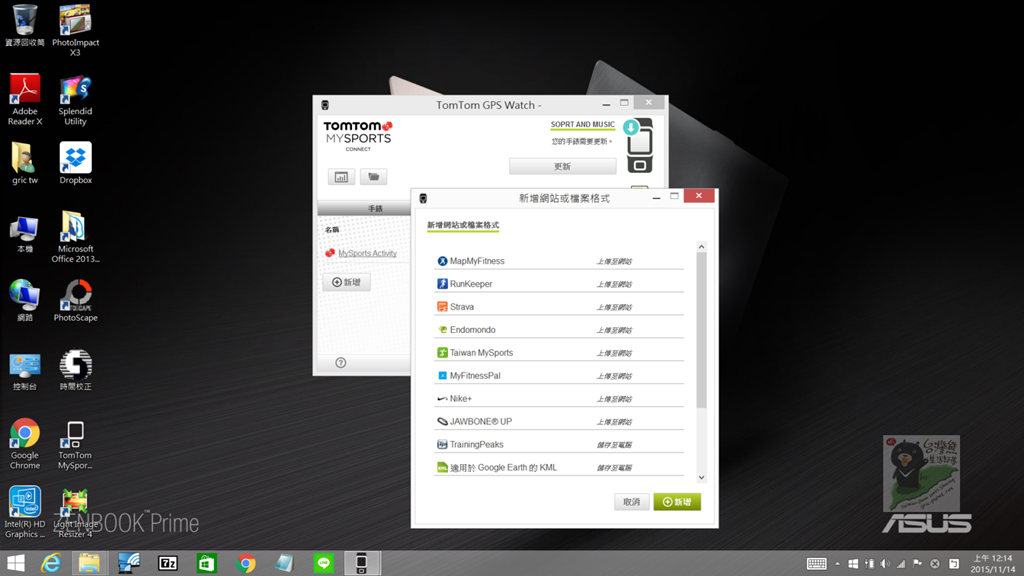Image resolution: width=1024 pixels, height=576 pixels.
Task: Open the volume control in the tray
Action: 885,564
